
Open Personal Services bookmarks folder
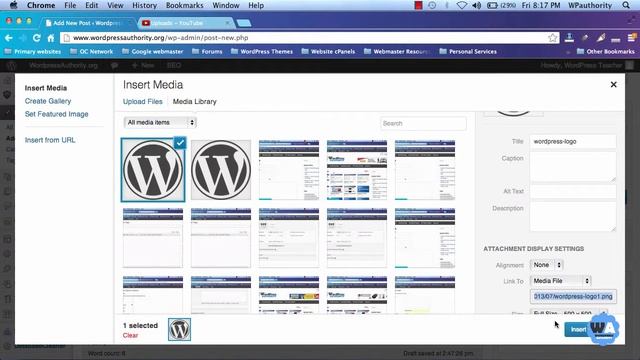468,51
